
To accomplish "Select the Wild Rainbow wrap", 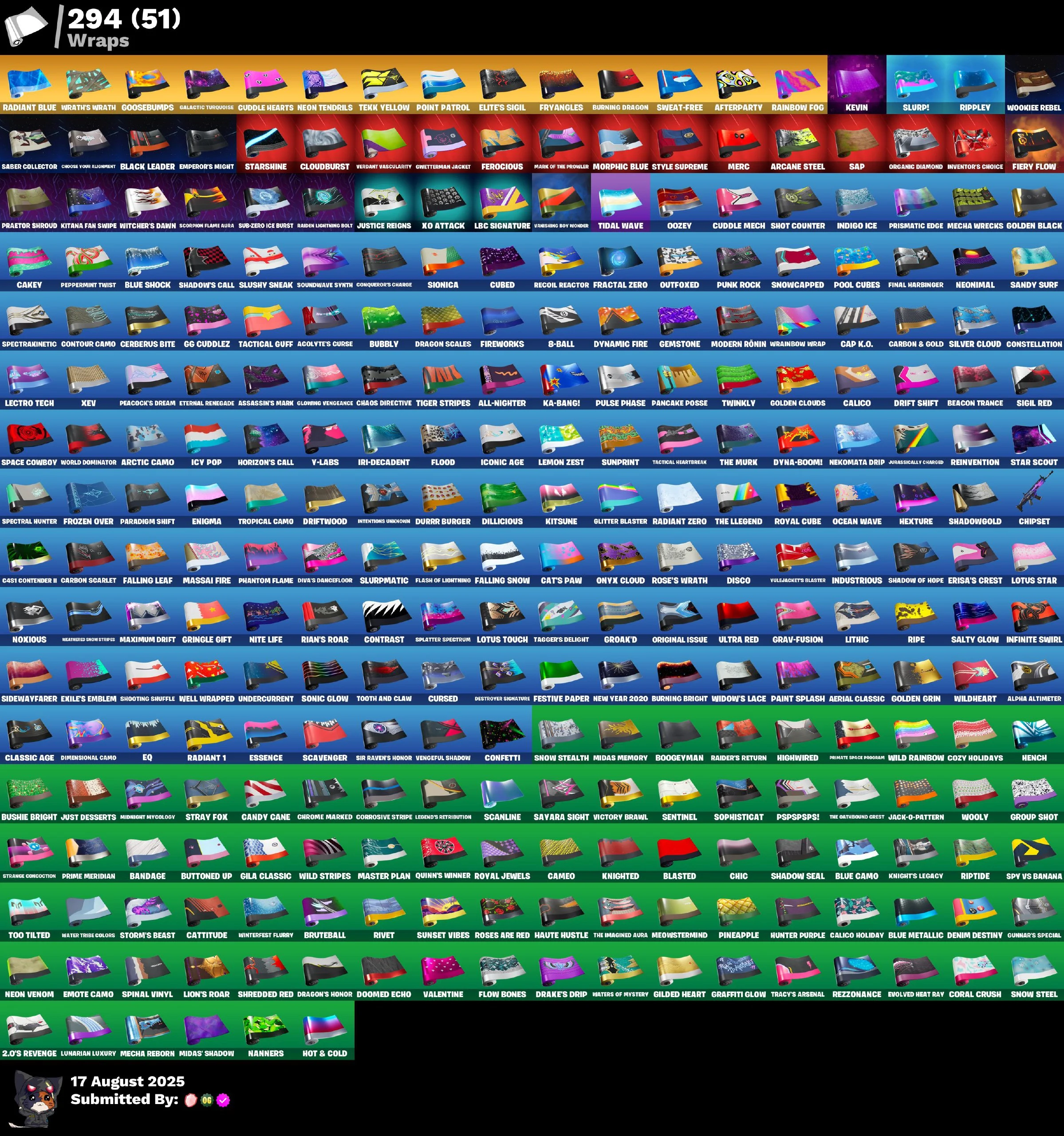I will pos(916,734).
